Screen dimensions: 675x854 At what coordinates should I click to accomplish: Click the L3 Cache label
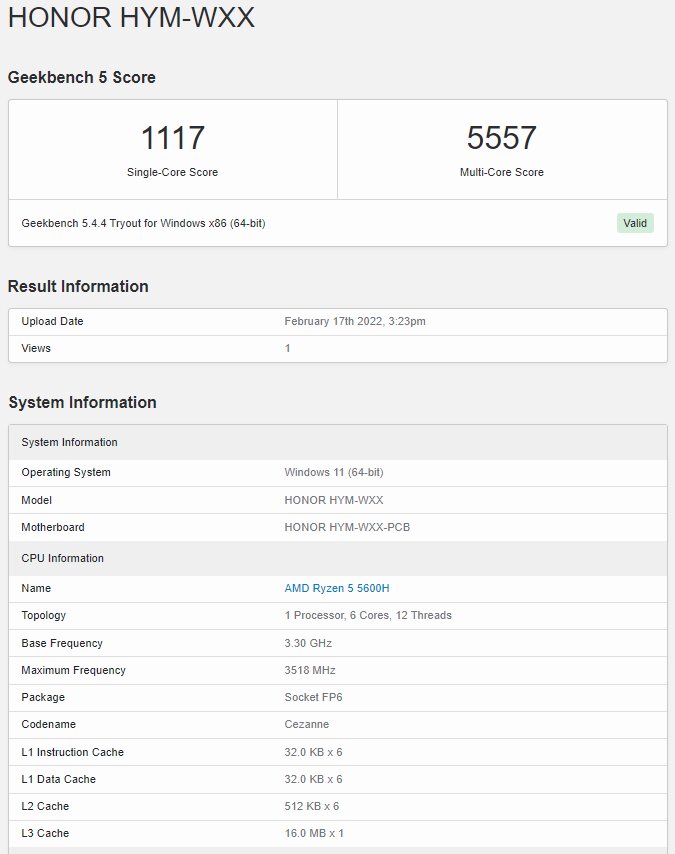(x=45, y=833)
